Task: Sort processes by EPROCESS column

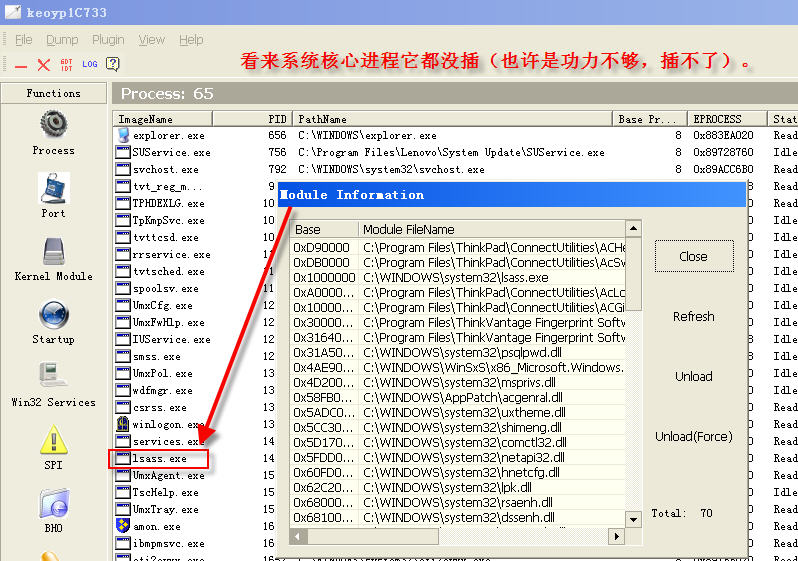Action: pyautogui.click(x=727, y=119)
